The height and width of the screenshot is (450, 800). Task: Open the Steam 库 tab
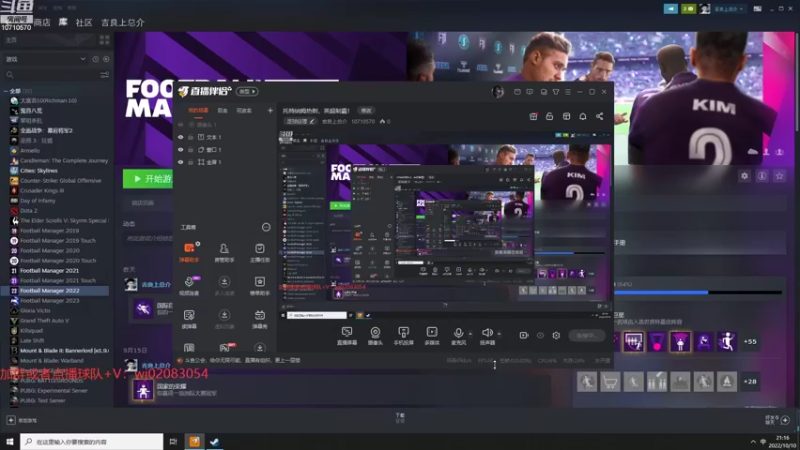click(x=63, y=22)
